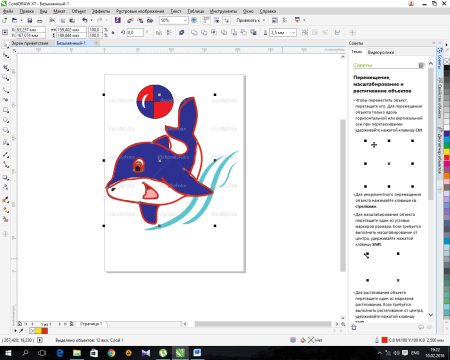
Task: Click the Save icon in the toolbar
Action: pyautogui.click(x=30, y=20)
